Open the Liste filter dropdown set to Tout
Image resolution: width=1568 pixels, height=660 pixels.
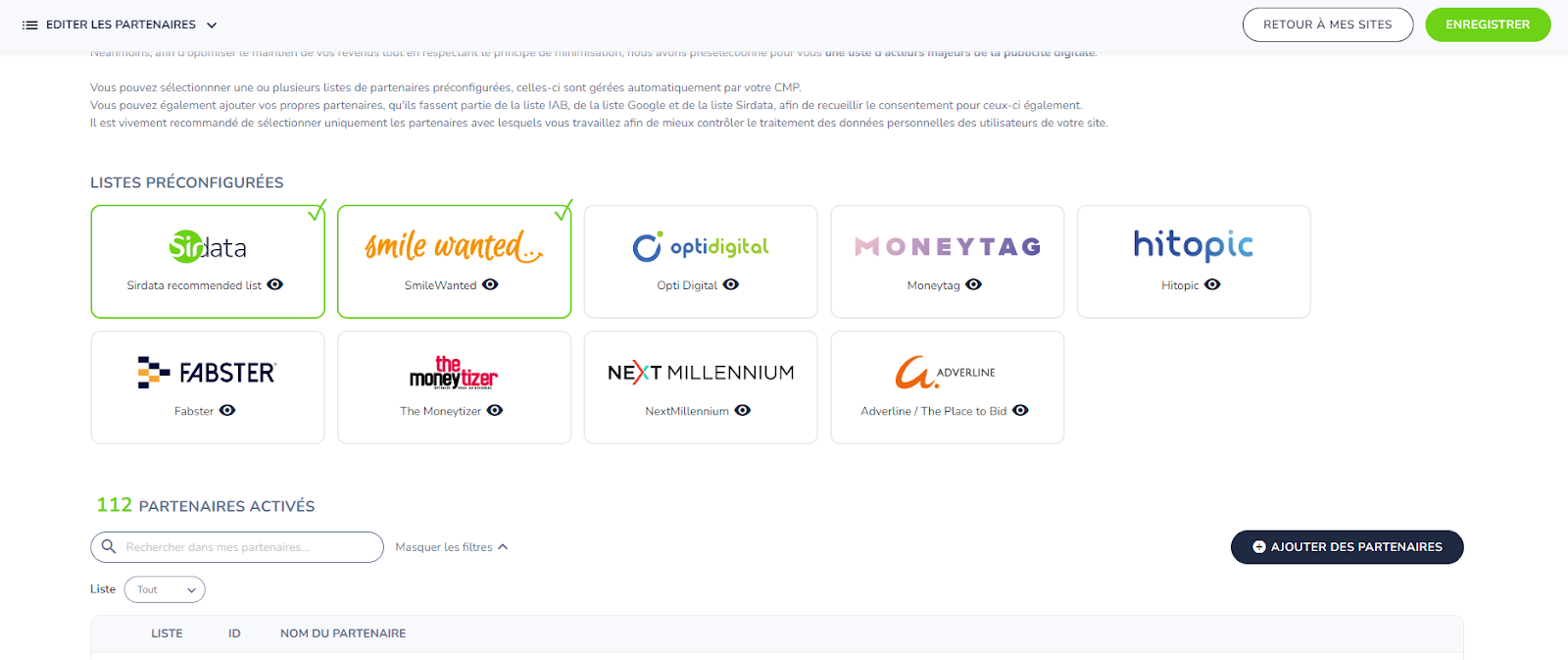(x=165, y=589)
